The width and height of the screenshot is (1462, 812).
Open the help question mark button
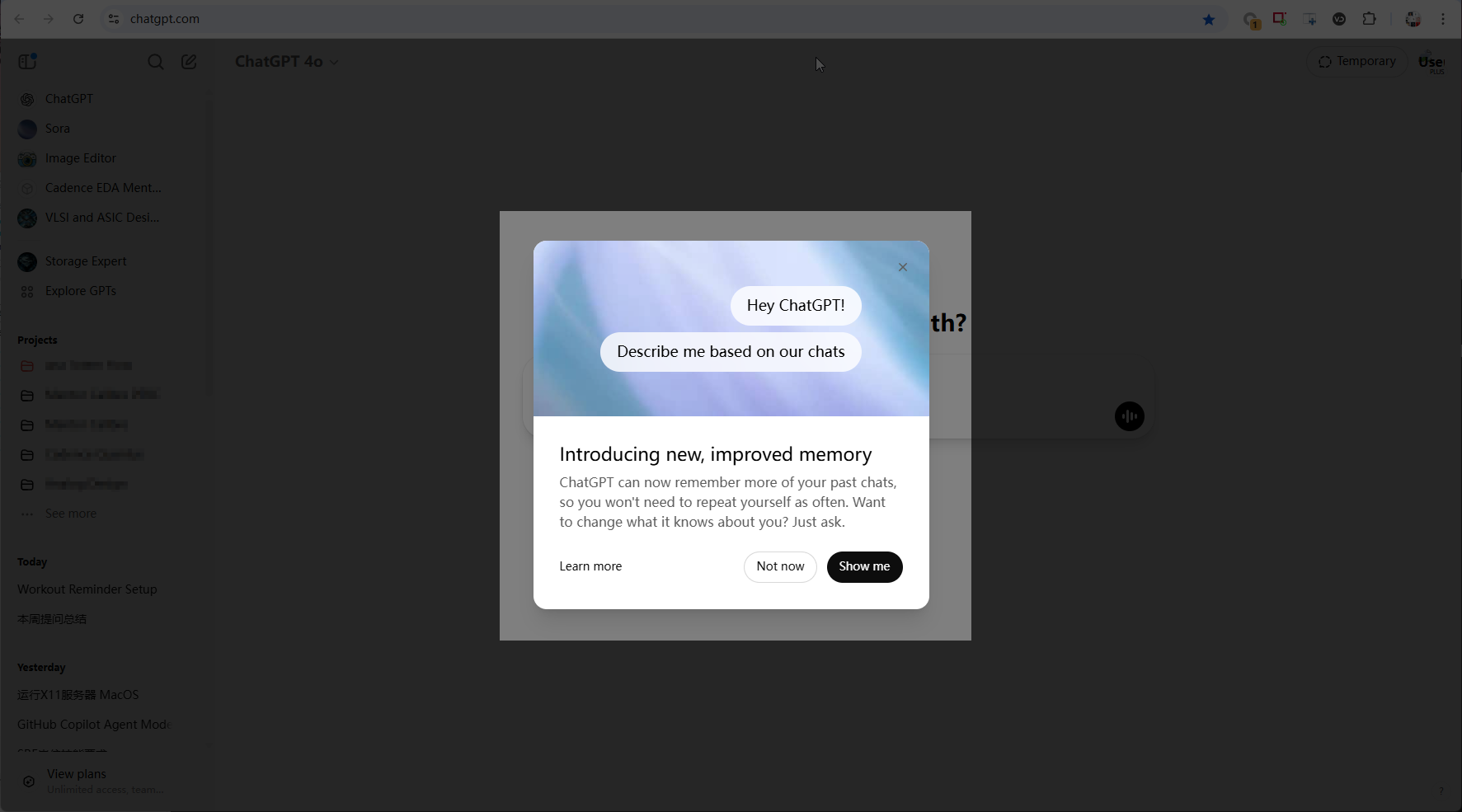pos(1441,791)
